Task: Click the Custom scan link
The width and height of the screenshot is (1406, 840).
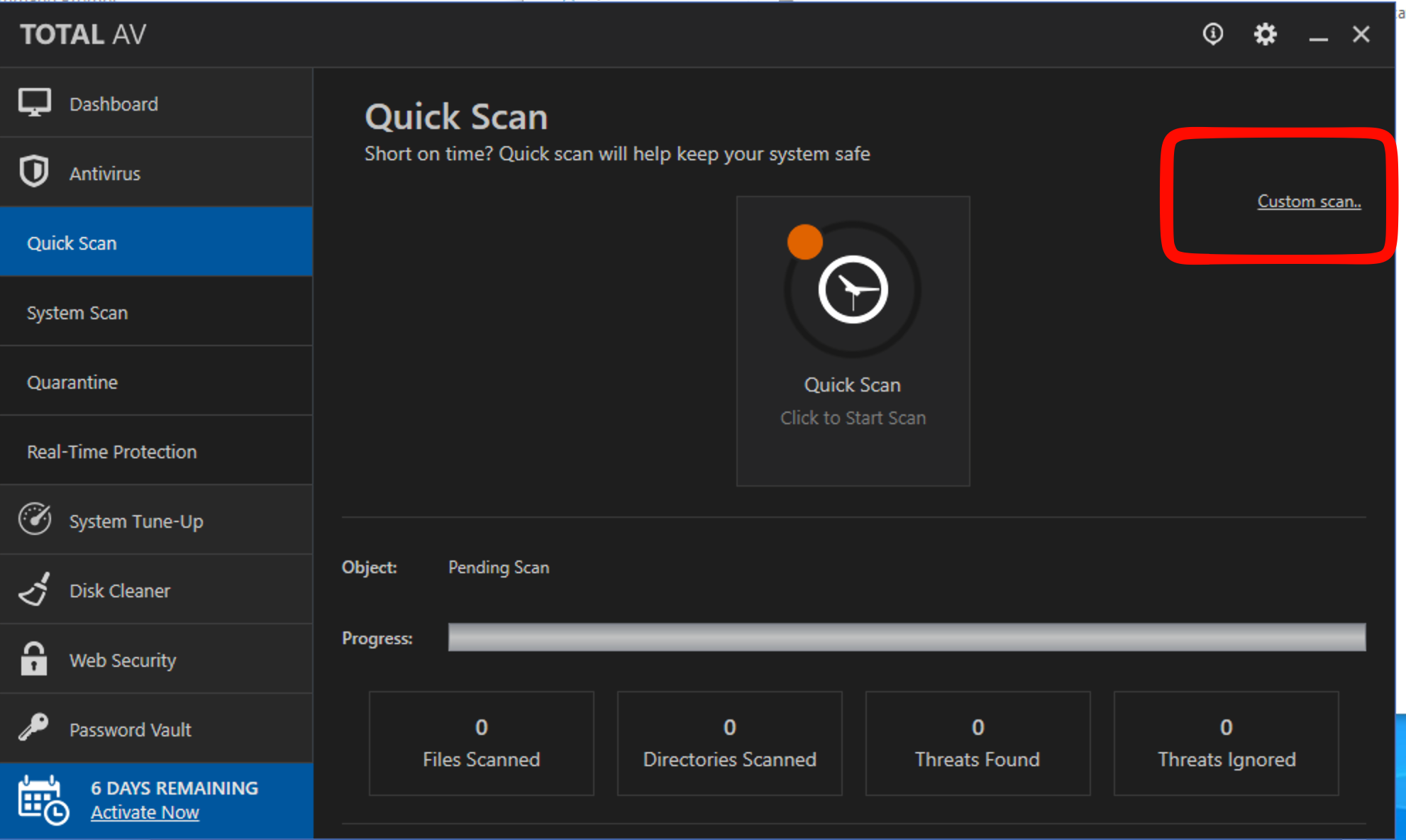Action: pos(1309,201)
